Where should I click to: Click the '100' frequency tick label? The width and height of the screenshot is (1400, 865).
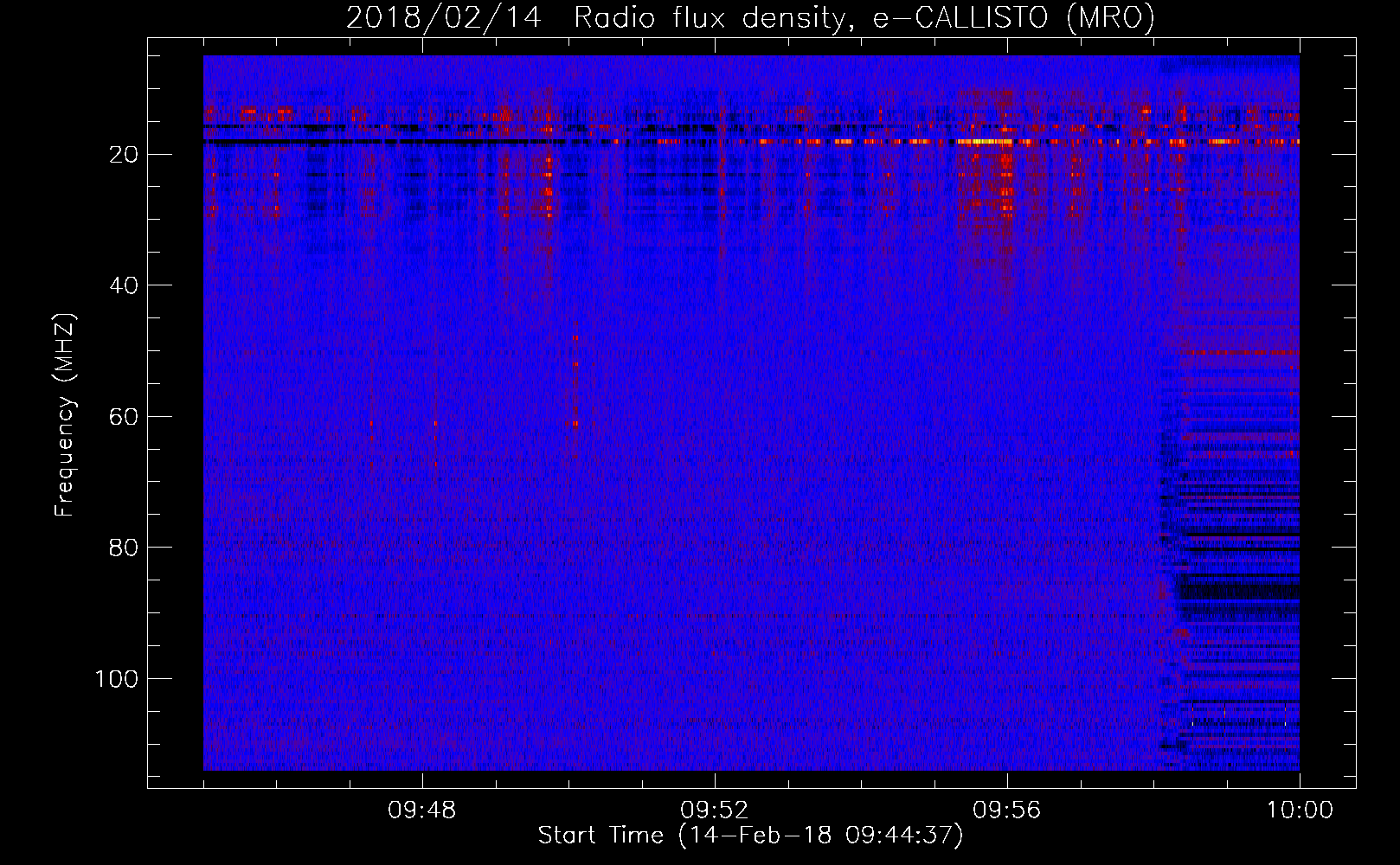click(x=116, y=679)
